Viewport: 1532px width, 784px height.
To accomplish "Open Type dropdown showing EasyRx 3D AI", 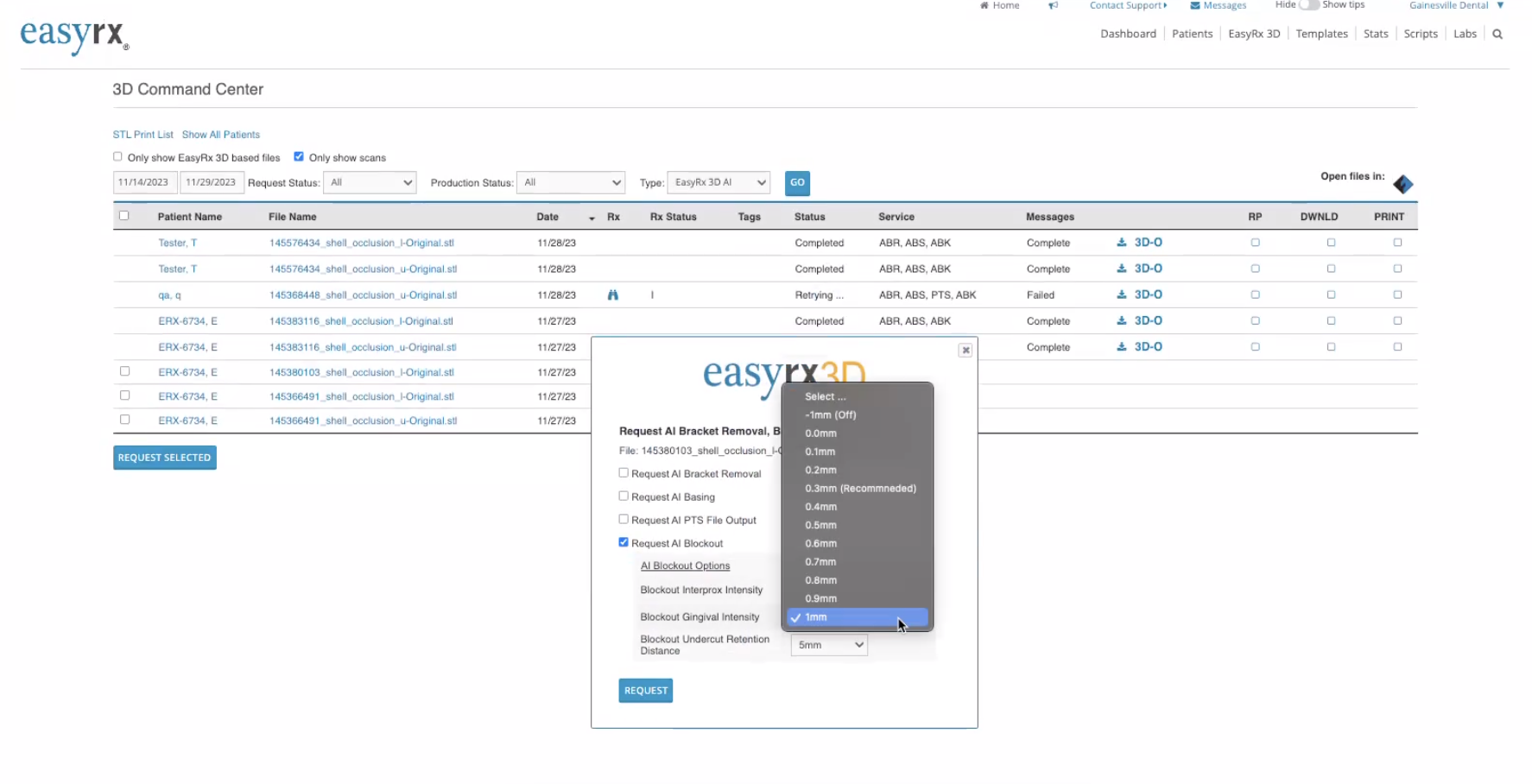I will (x=719, y=183).
